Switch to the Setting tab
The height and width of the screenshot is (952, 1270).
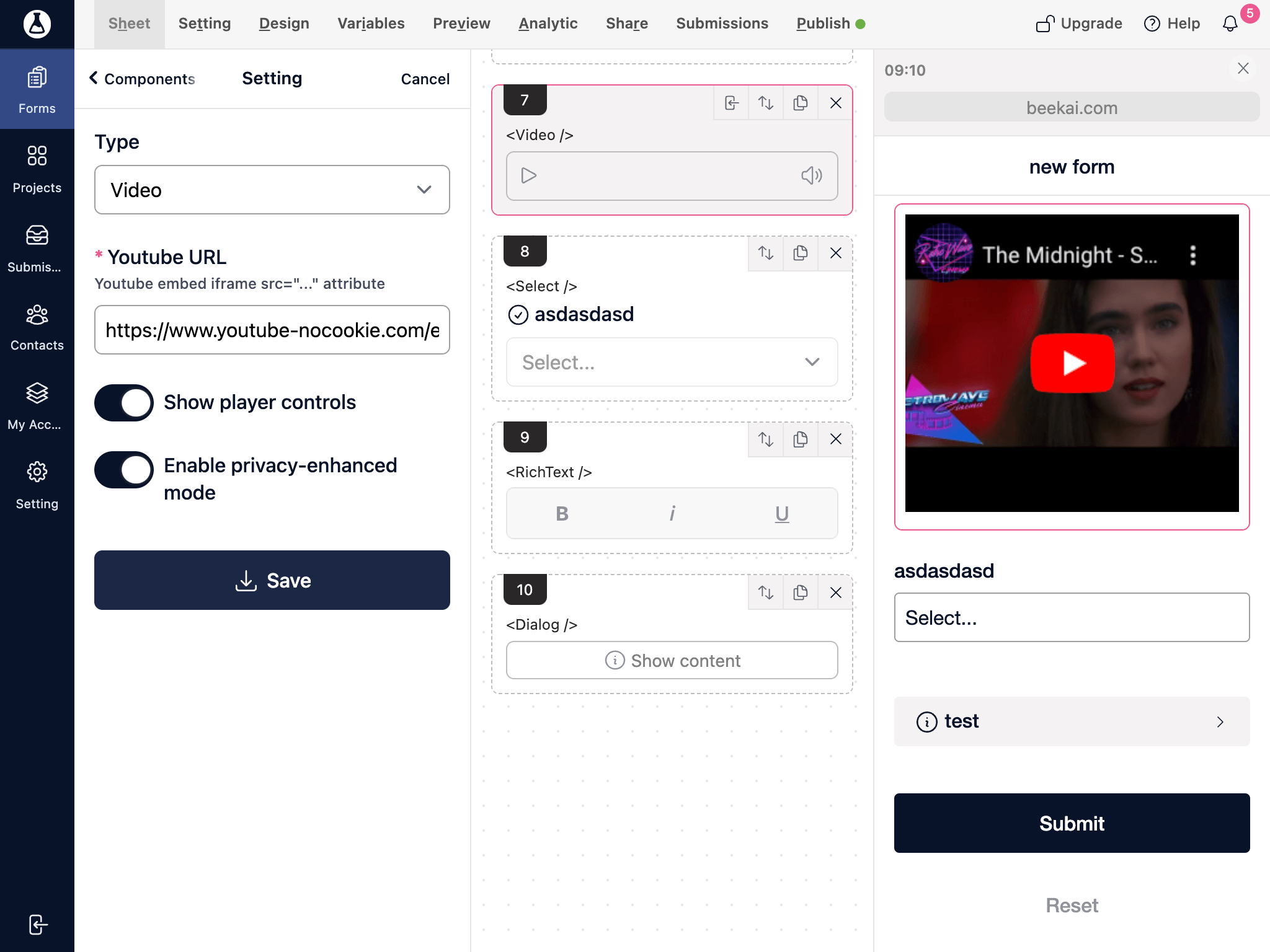[x=205, y=24]
